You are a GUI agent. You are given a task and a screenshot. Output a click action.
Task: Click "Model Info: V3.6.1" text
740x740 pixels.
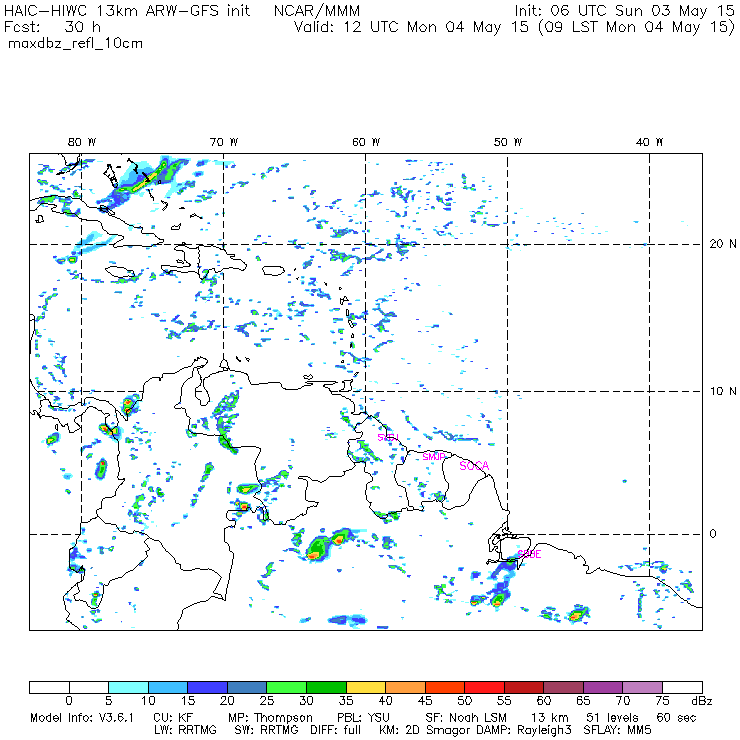point(82,718)
